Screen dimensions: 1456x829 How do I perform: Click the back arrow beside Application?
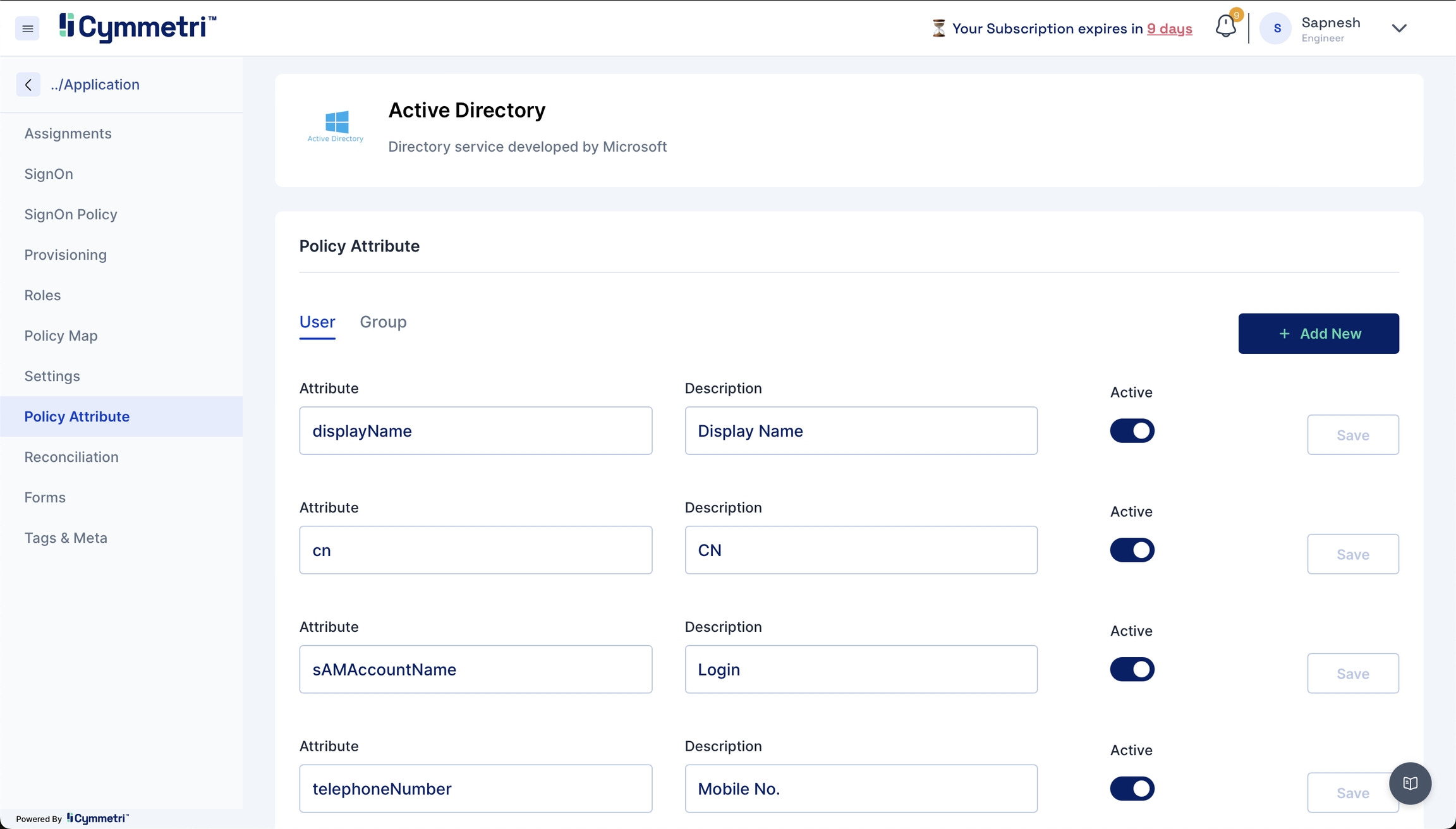click(28, 85)
